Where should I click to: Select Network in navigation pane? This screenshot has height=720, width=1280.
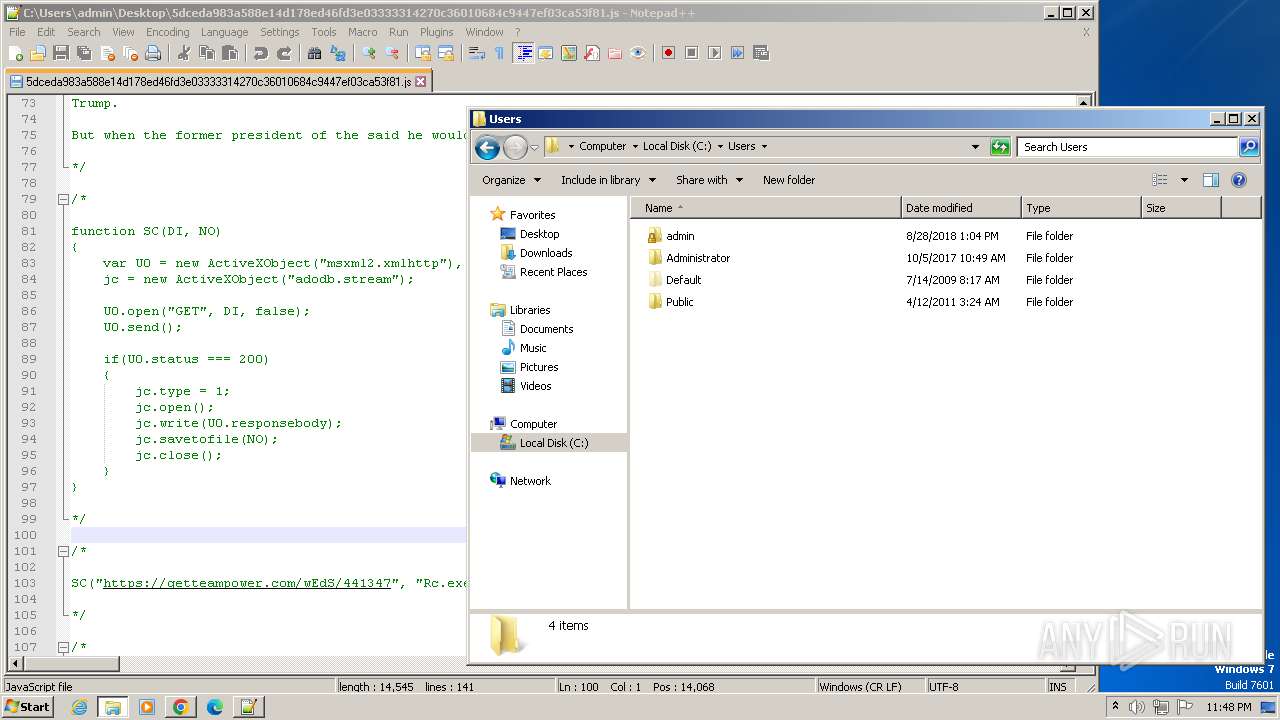pos(529,481)
